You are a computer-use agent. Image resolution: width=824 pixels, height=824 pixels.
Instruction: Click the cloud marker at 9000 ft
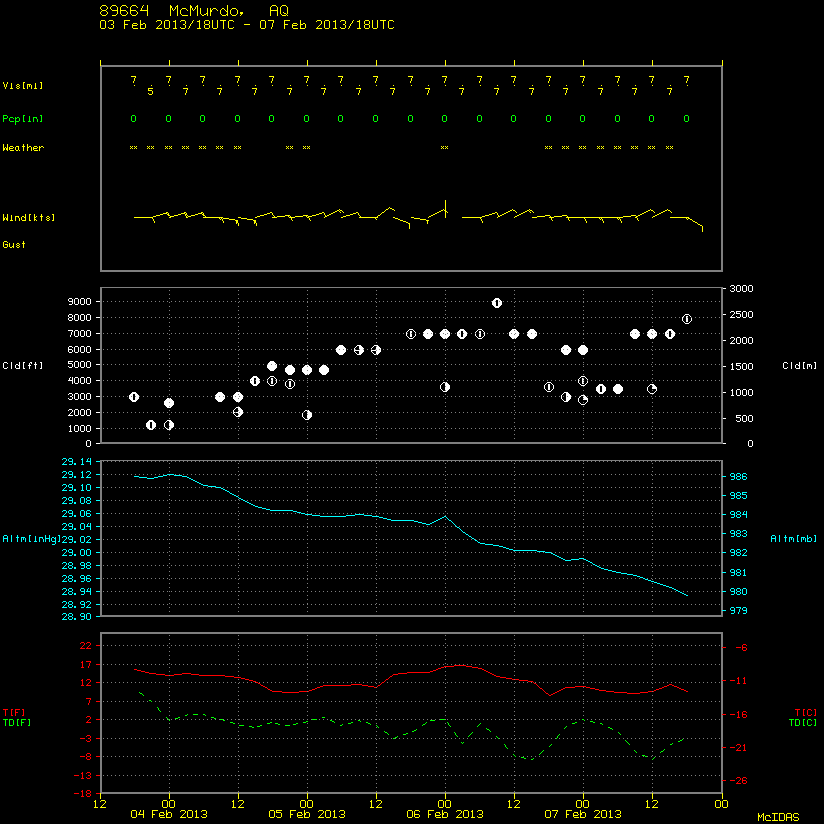pyautogui.click(x=497, y=303)
